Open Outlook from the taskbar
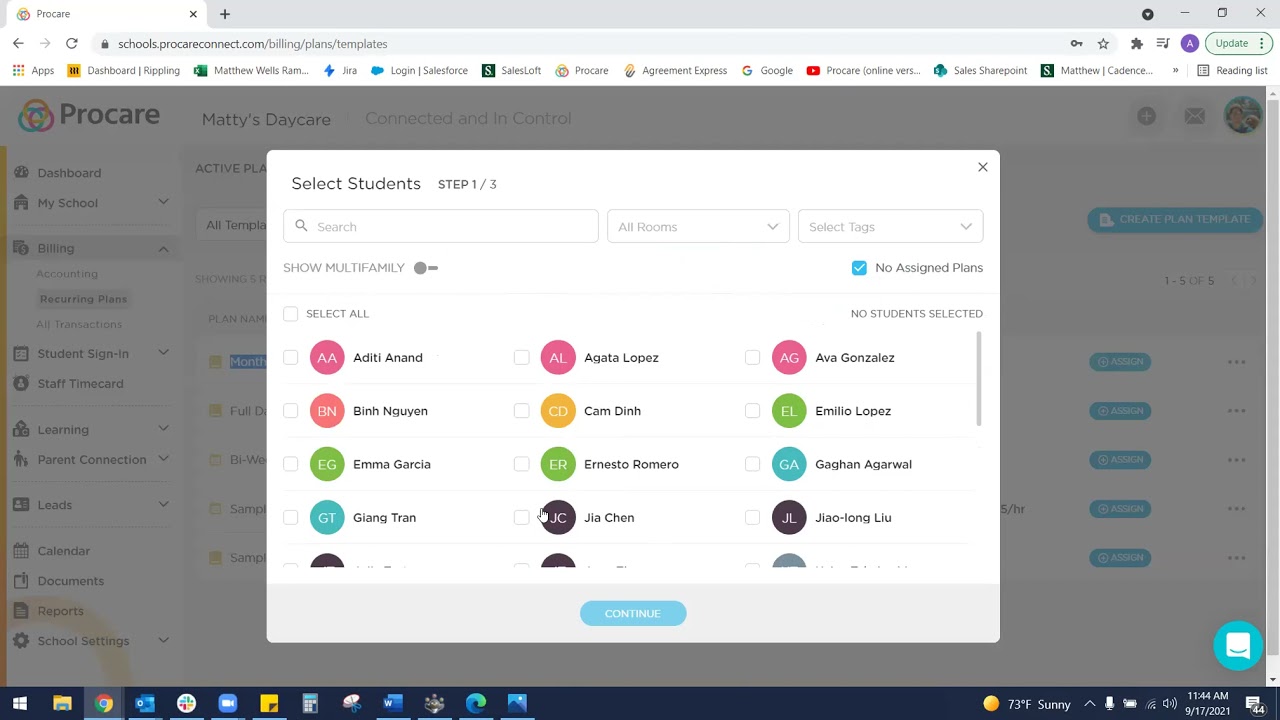The image size is (1280, 720). tap(145, 703)
